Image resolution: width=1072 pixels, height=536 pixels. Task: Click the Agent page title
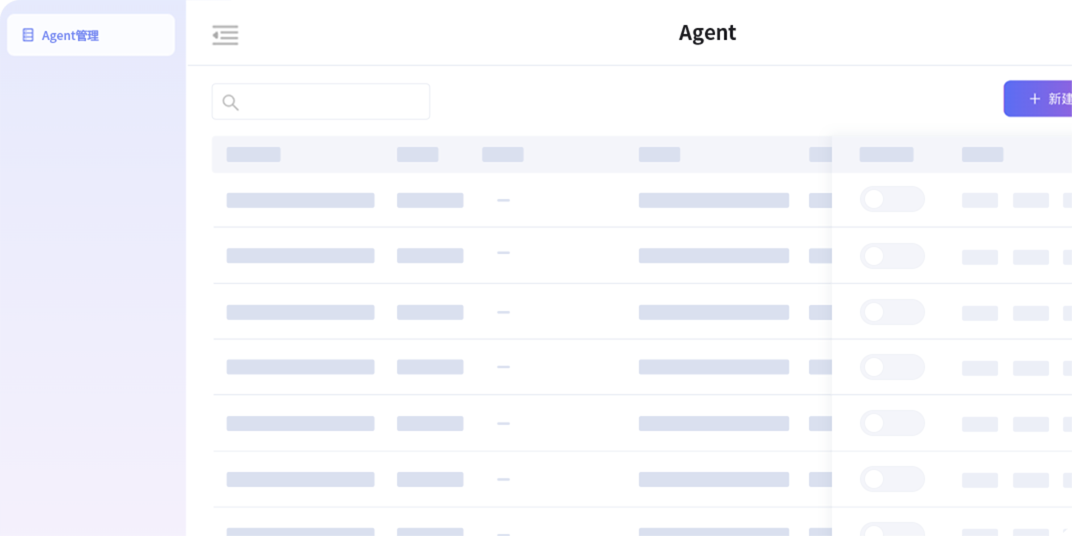pyautogui.click(x=707, y=33)
